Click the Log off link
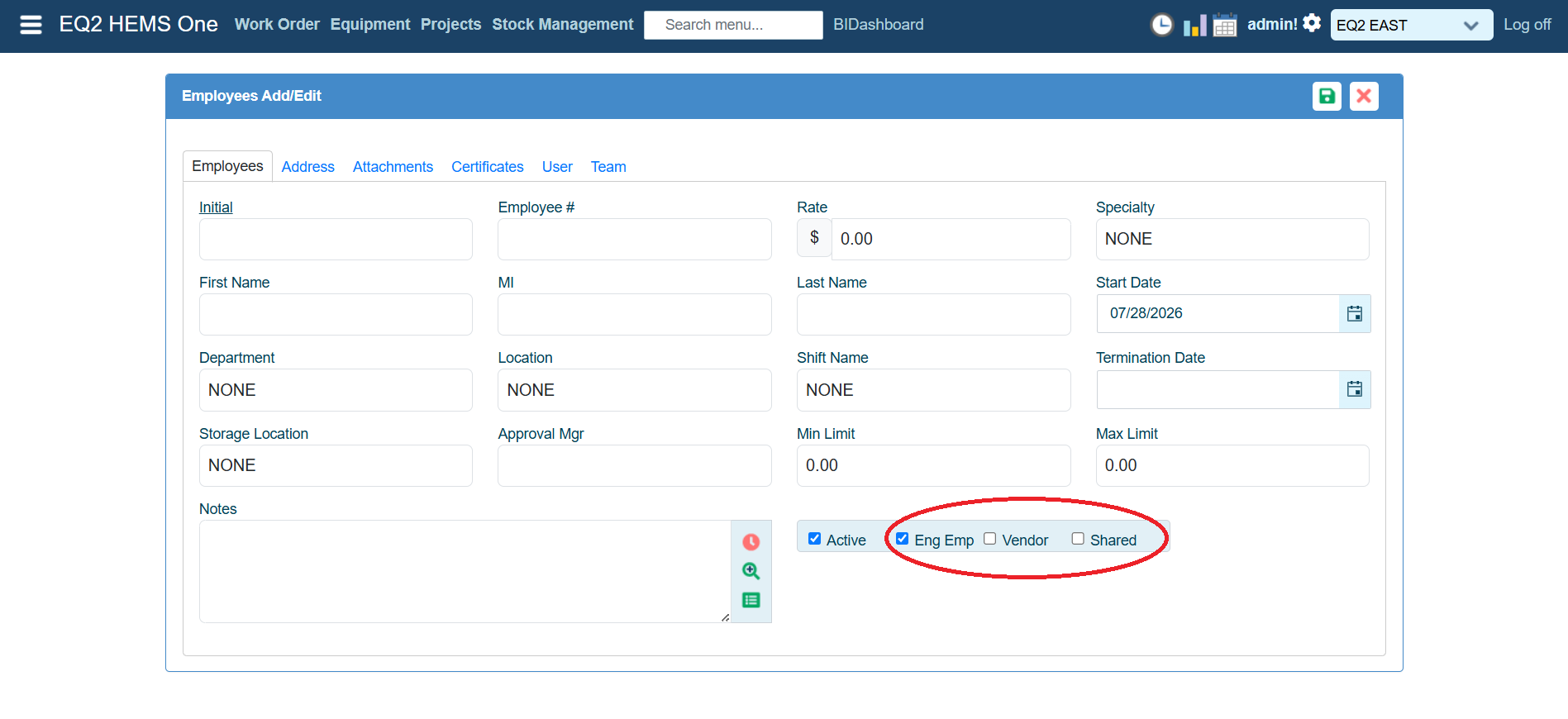The width and height of the screenshot is (1568, 719). coord(1527,25)
